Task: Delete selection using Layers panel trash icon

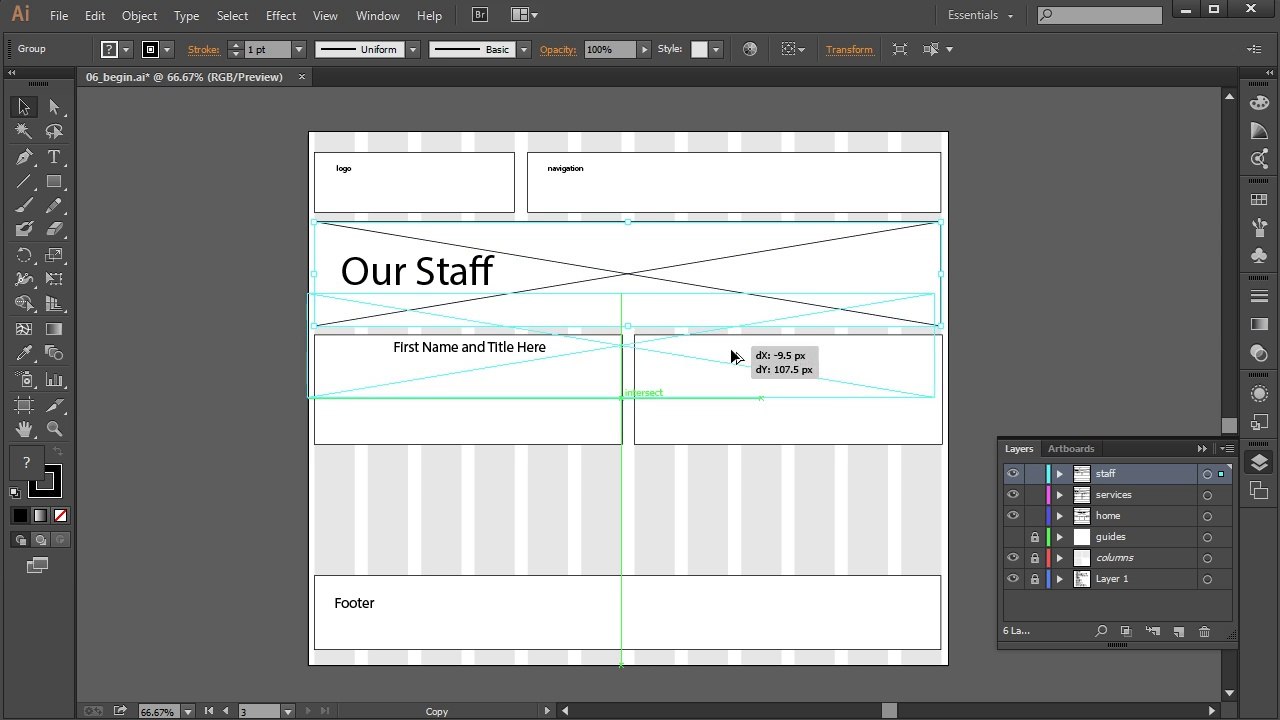Action: point(1204,631)
